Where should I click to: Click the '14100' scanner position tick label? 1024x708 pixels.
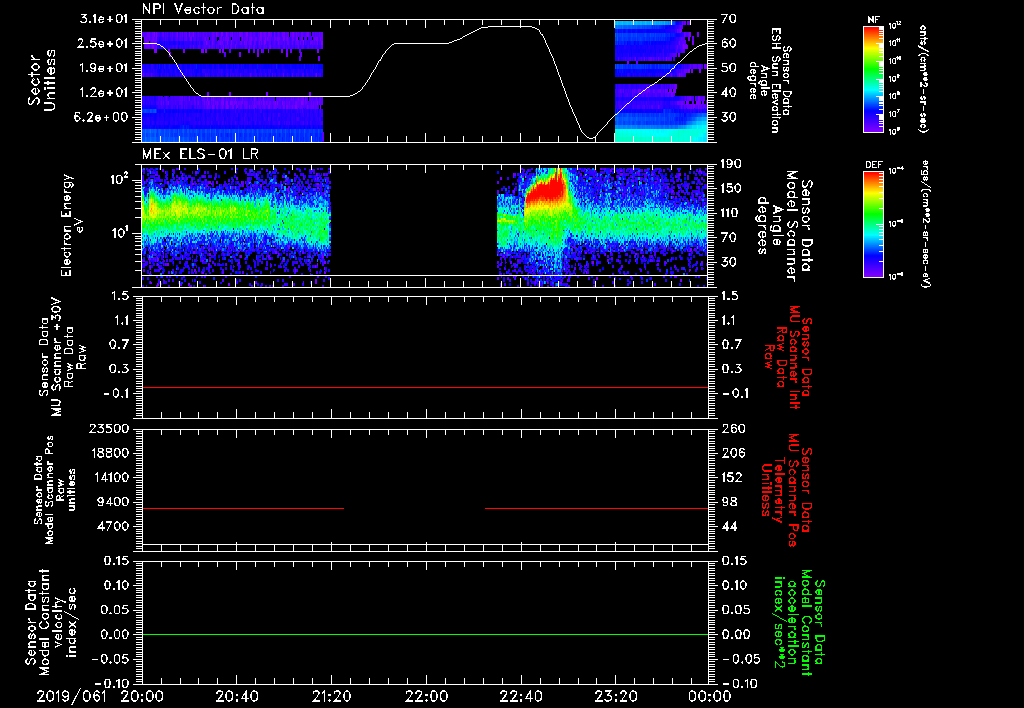(x=108, y=477)
